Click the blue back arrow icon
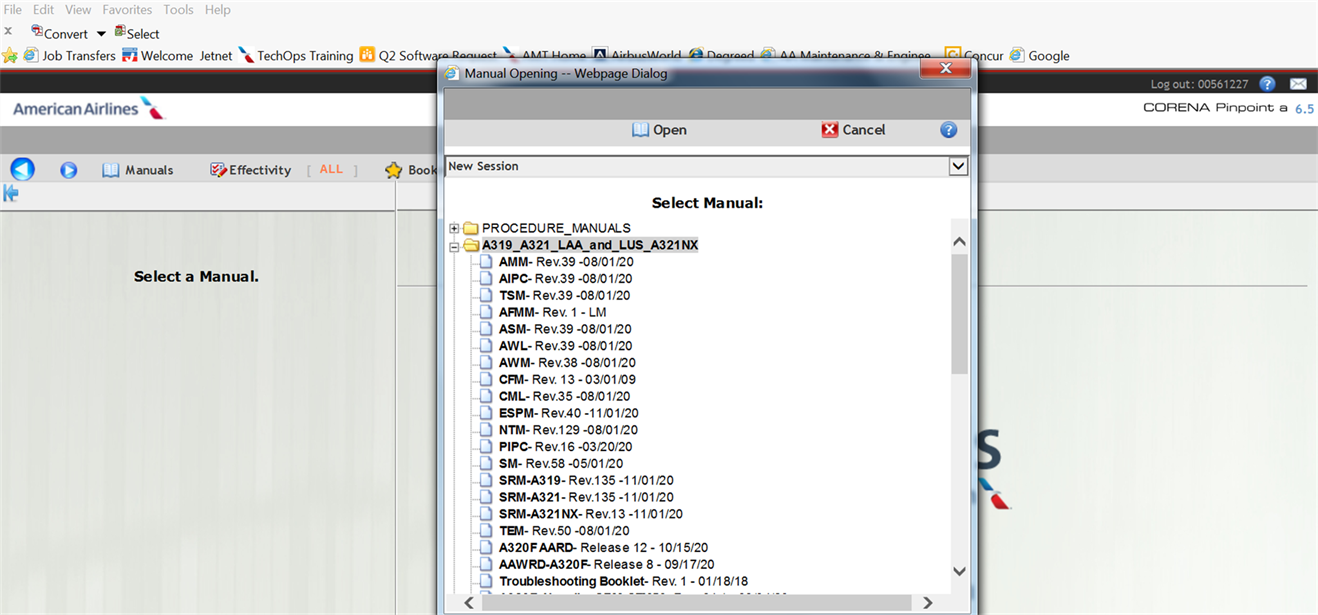The height and width of the screenshot is (615, 1318). point(22,169)
